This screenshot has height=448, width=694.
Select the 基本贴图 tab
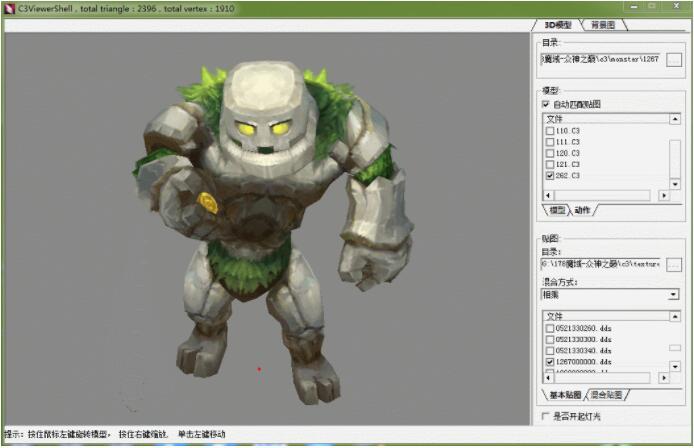click(565, 395)
